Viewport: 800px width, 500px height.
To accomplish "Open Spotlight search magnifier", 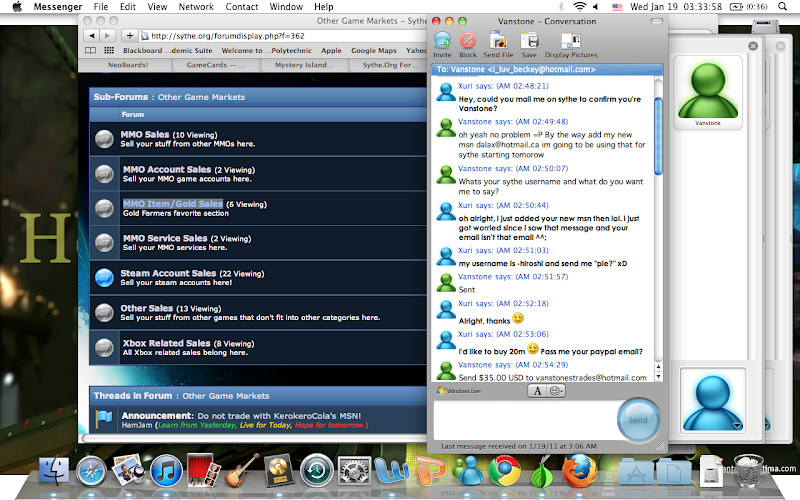I will (x=782, y=7).
